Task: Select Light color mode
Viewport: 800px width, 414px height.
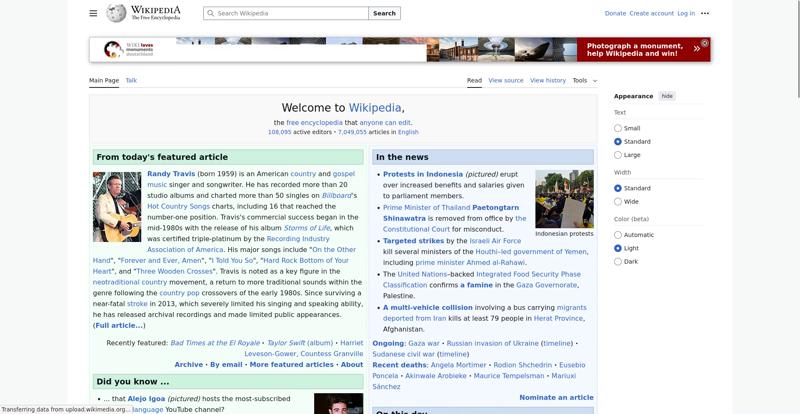Action: tap(618, 248)
